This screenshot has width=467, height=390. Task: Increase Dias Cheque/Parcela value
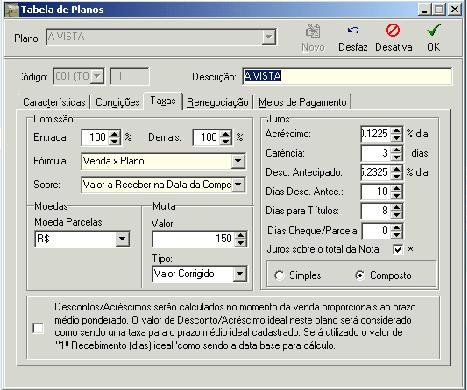(x=396, y=227)
